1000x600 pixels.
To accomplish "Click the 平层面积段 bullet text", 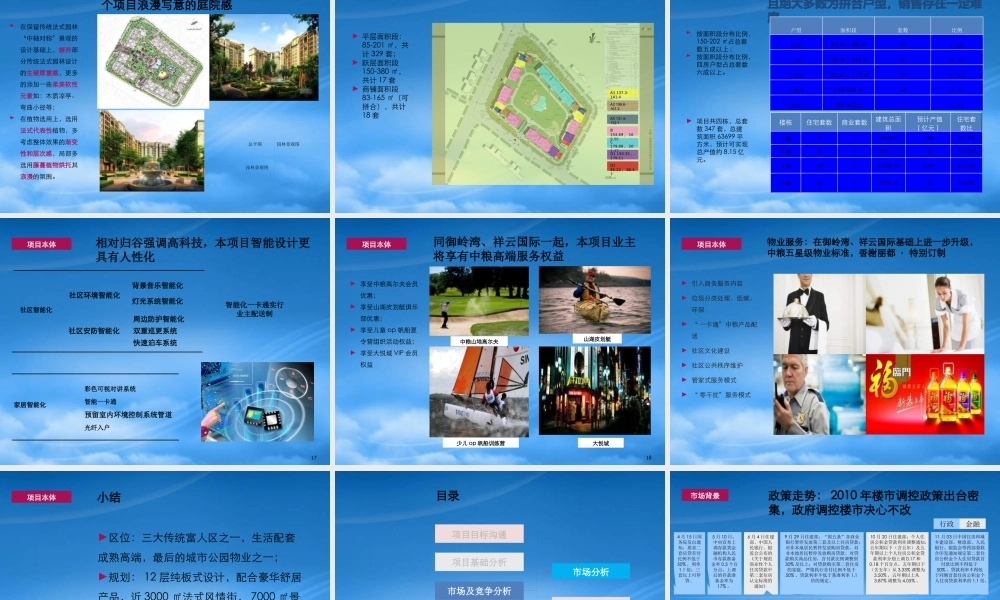I will coord(385,45).
